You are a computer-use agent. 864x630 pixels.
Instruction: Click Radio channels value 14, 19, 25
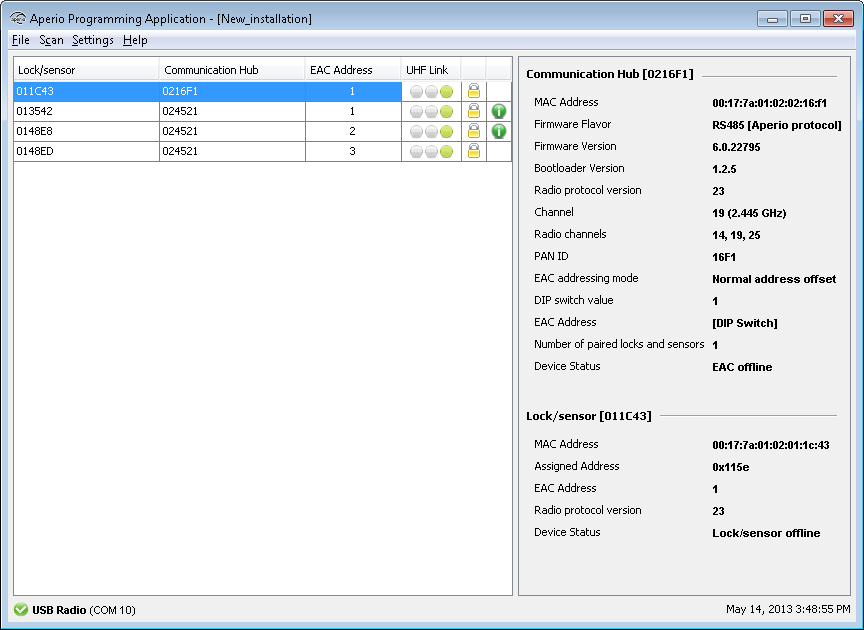pyautogui.click(x=736, y=235)
